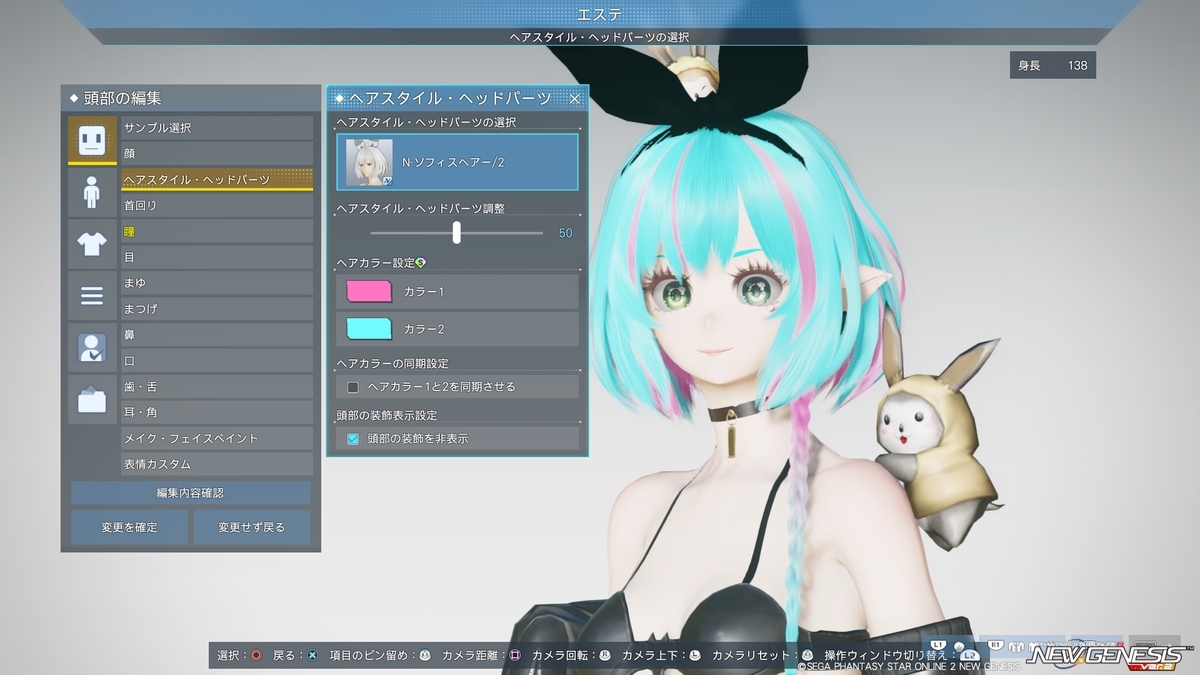Click the circle icon next to 選択
The width and height of the screenshot is (1200, 675).
pos(257,655)
